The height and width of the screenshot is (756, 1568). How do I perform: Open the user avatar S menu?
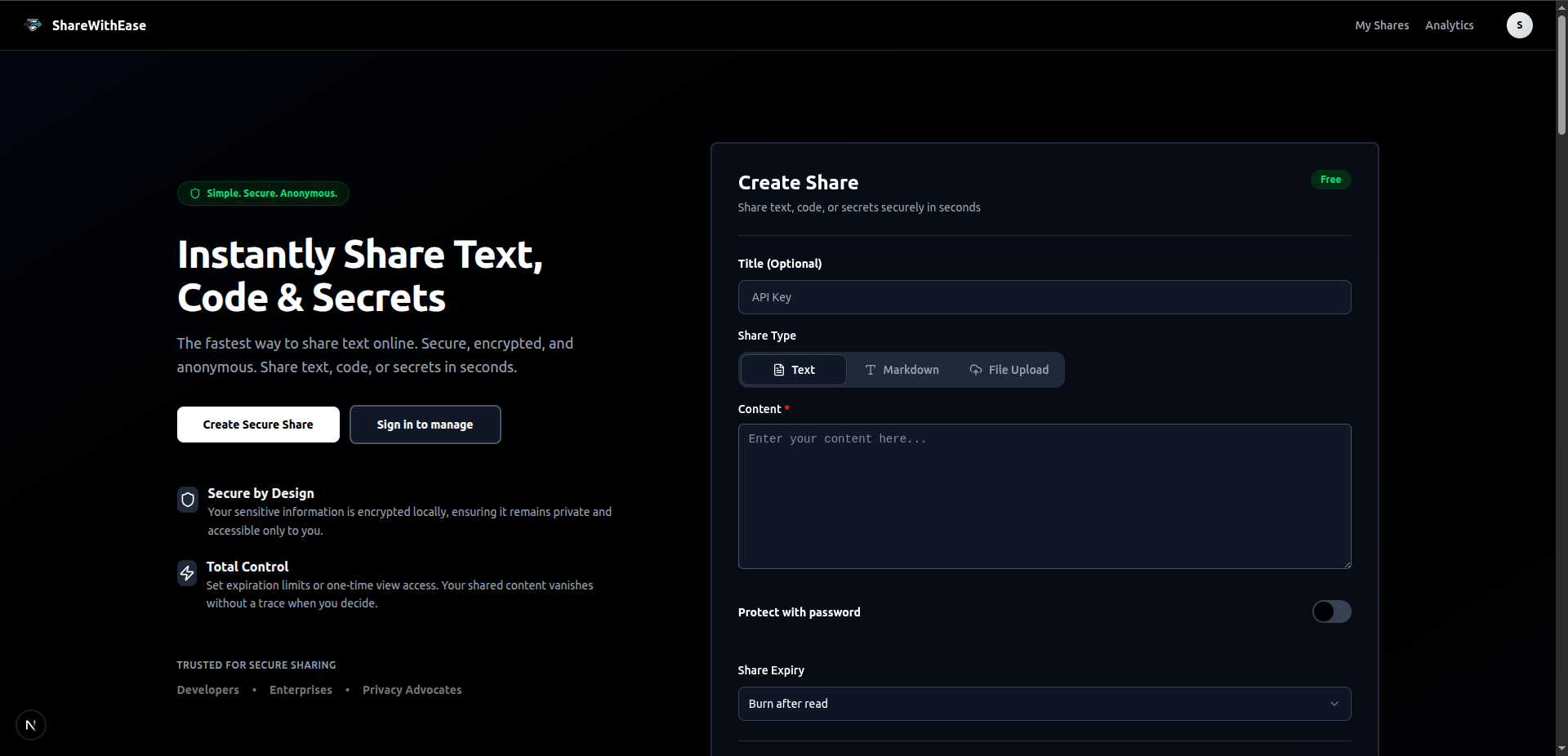pos(1519,25)
